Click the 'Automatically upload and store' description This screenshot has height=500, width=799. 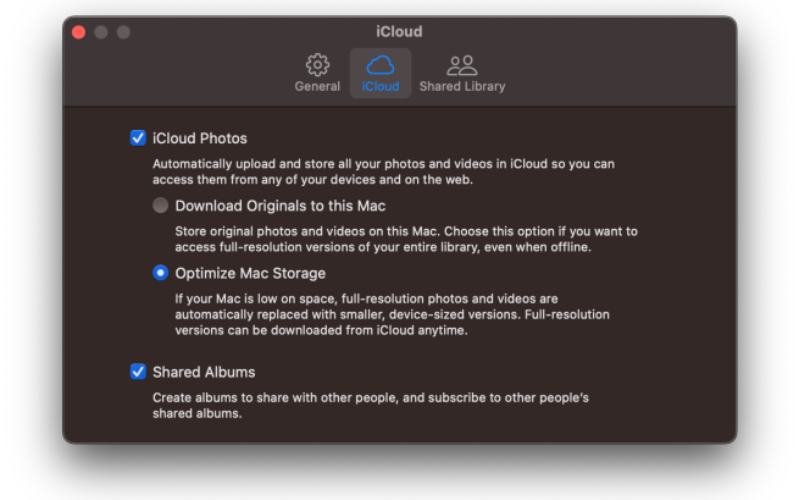tap(384, 171)
